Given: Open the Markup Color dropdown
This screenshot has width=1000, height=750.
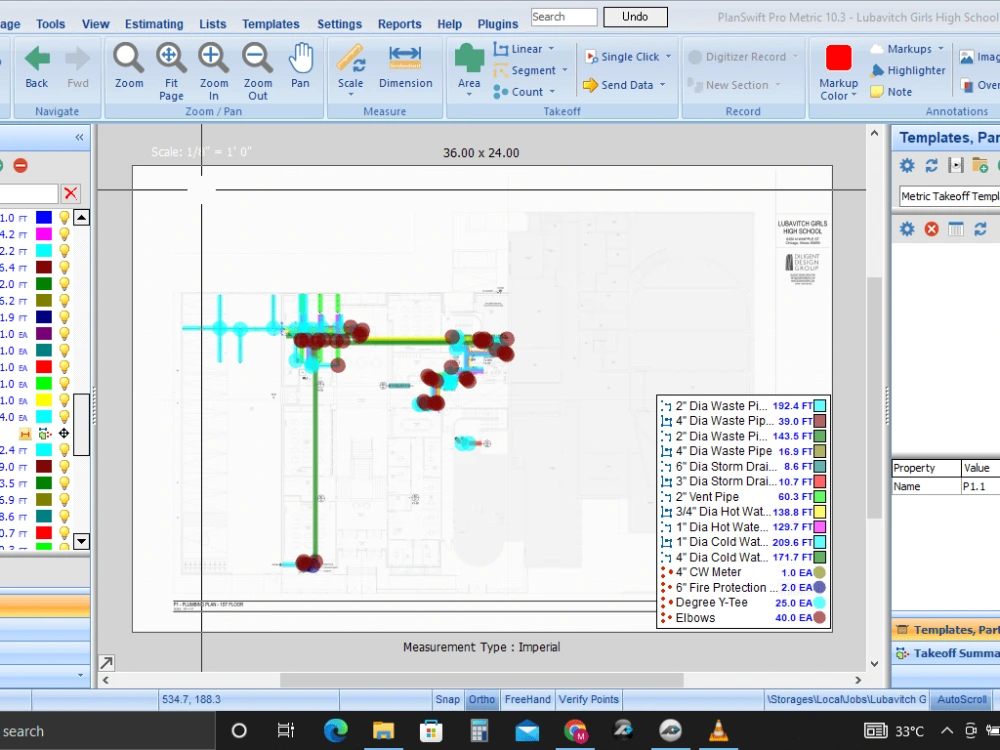Looking at the screenshot, I should (854, 96).
